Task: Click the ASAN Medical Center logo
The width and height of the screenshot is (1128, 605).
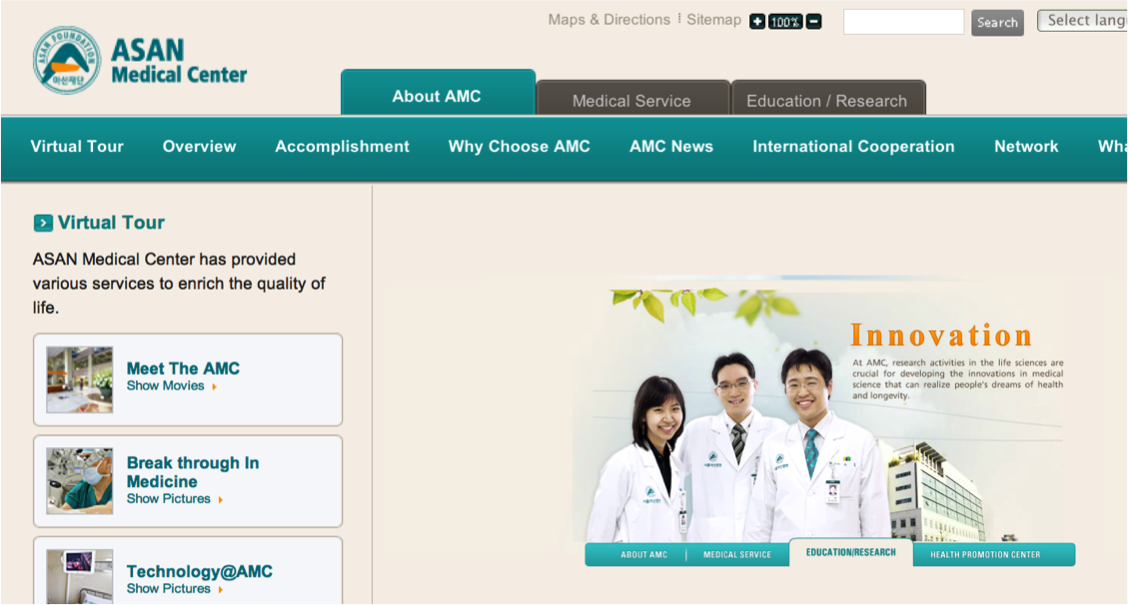Action: tap(140, 60)
